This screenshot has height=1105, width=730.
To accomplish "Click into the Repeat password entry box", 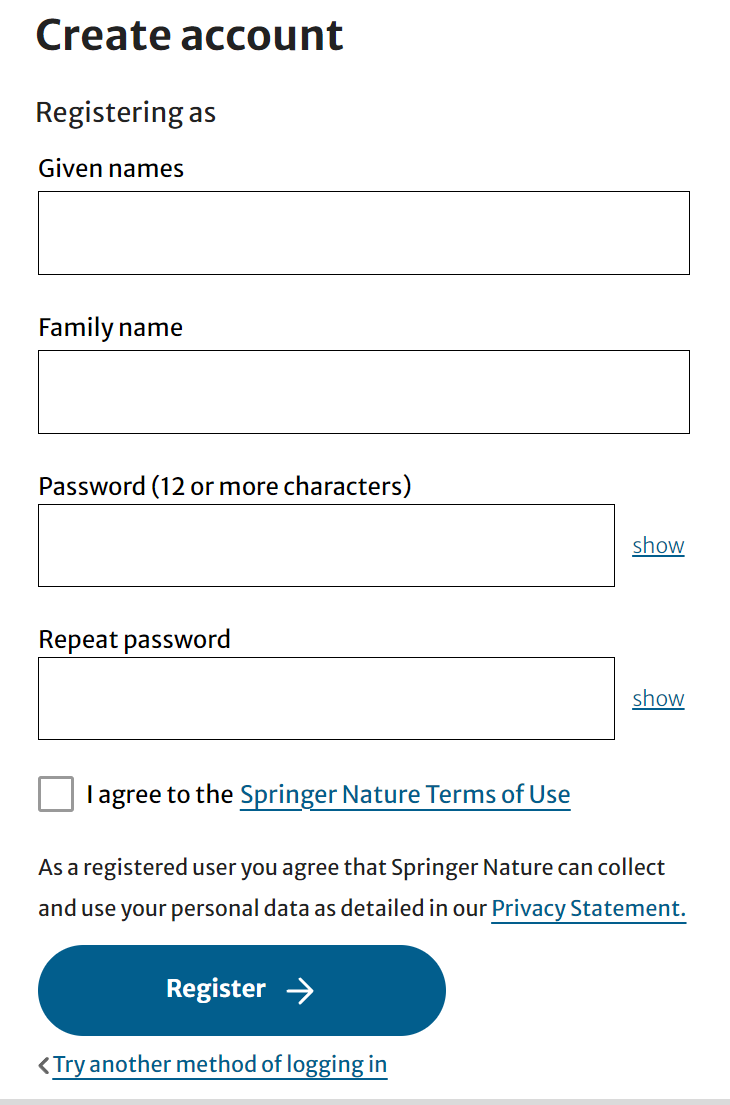I will [326, 698].
